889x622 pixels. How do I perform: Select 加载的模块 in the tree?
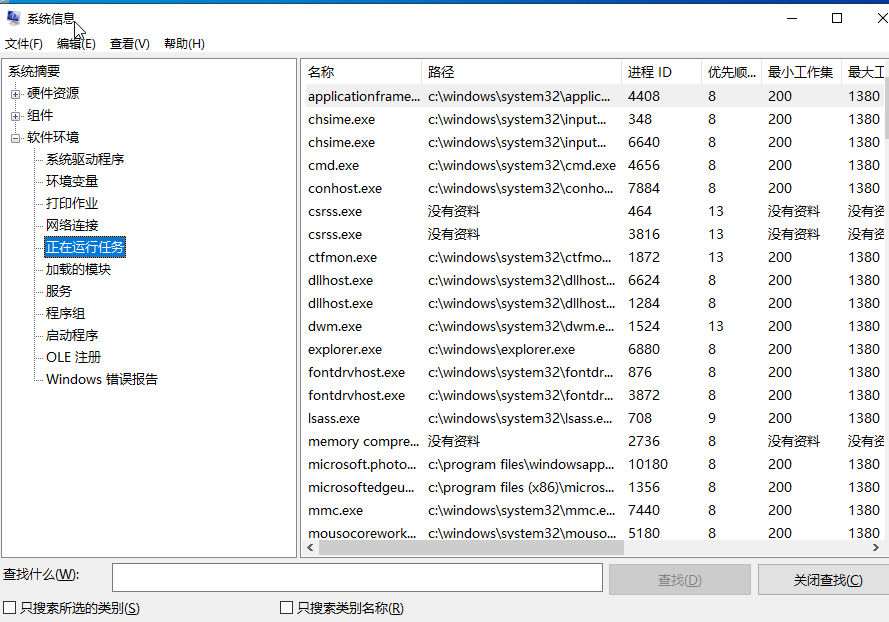(78, 269)
